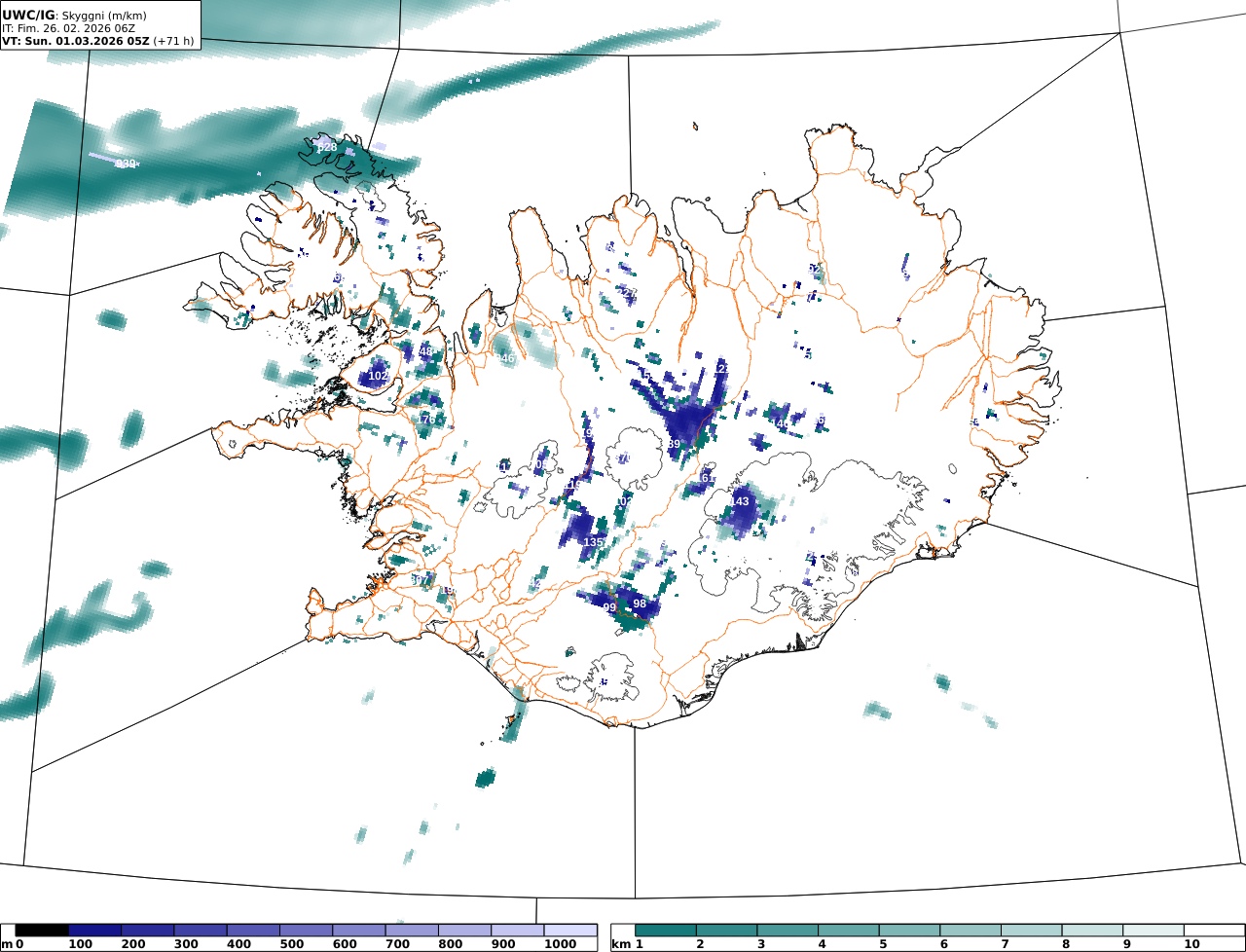Click the '89' value in the central blue area
Viewport: 1246px width, 952px height.
[x=674, y=444]
